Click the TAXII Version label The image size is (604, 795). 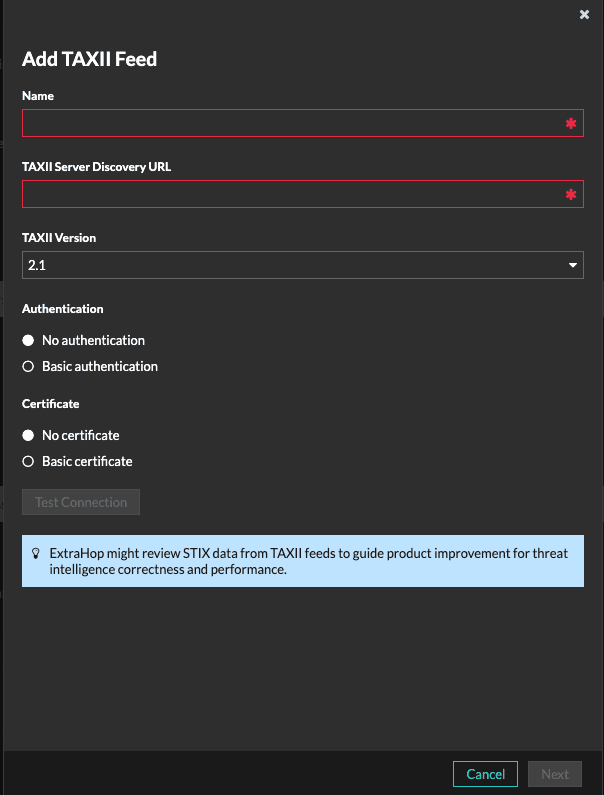click(x=59, y=238)
